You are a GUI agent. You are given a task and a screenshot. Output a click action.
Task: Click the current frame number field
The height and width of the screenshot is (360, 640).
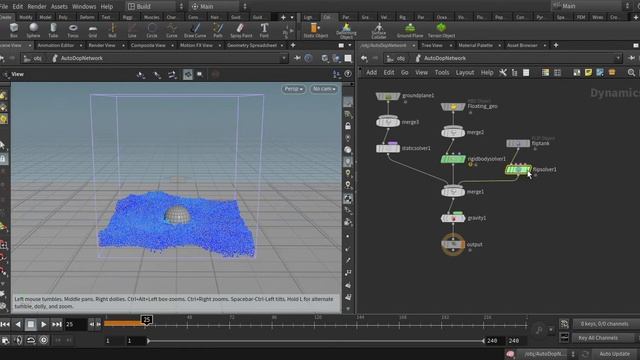(x=76, y=324)
